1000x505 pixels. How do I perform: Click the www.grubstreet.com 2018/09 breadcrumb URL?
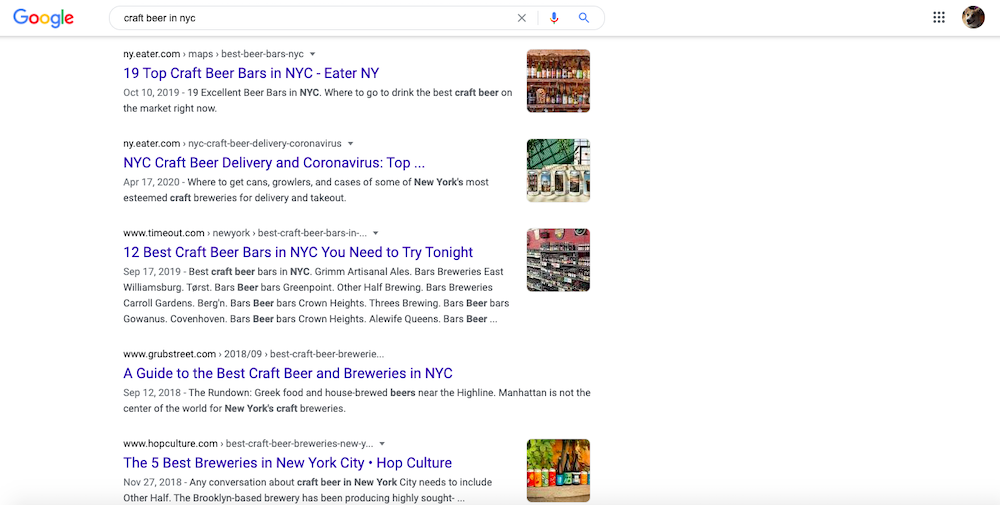point(254,354)
